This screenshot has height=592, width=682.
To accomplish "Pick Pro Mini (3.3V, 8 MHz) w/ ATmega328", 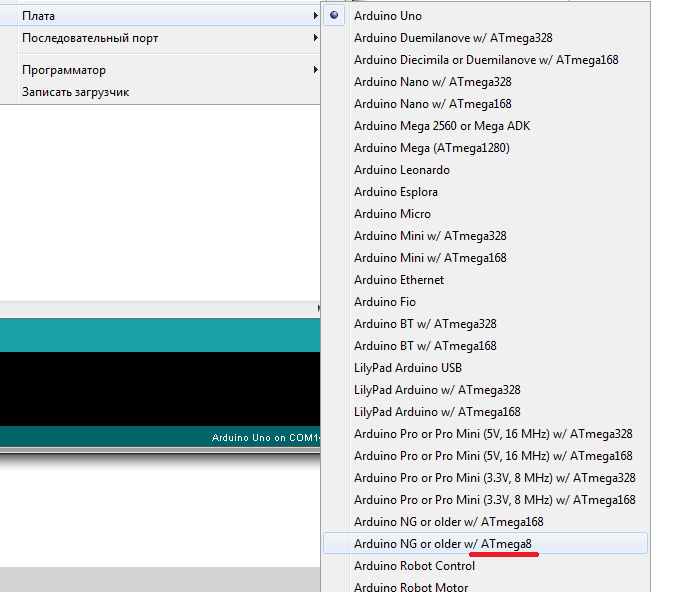I will (x=485, y=478).
